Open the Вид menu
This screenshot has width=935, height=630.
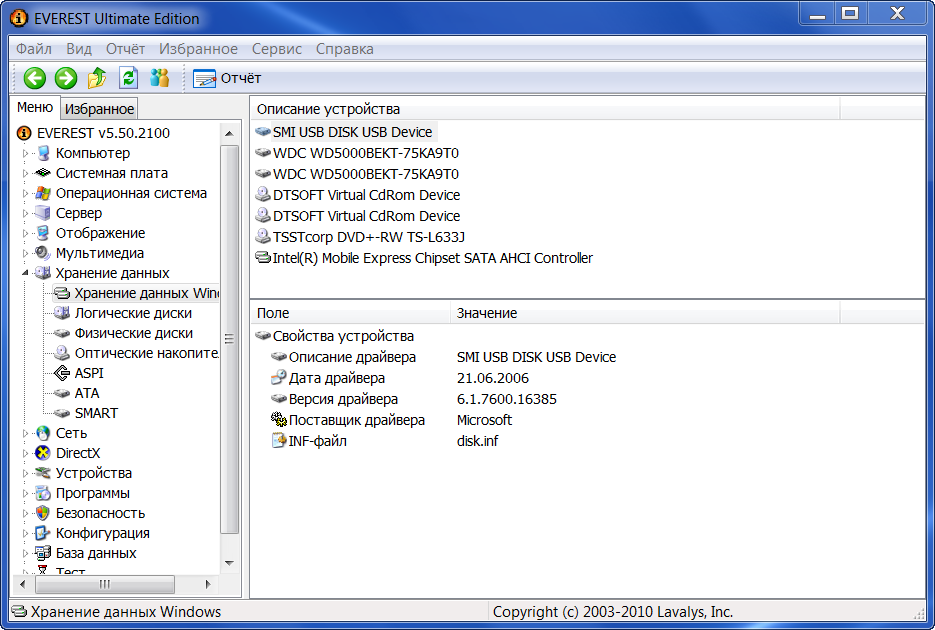click(x=79, y=49)
